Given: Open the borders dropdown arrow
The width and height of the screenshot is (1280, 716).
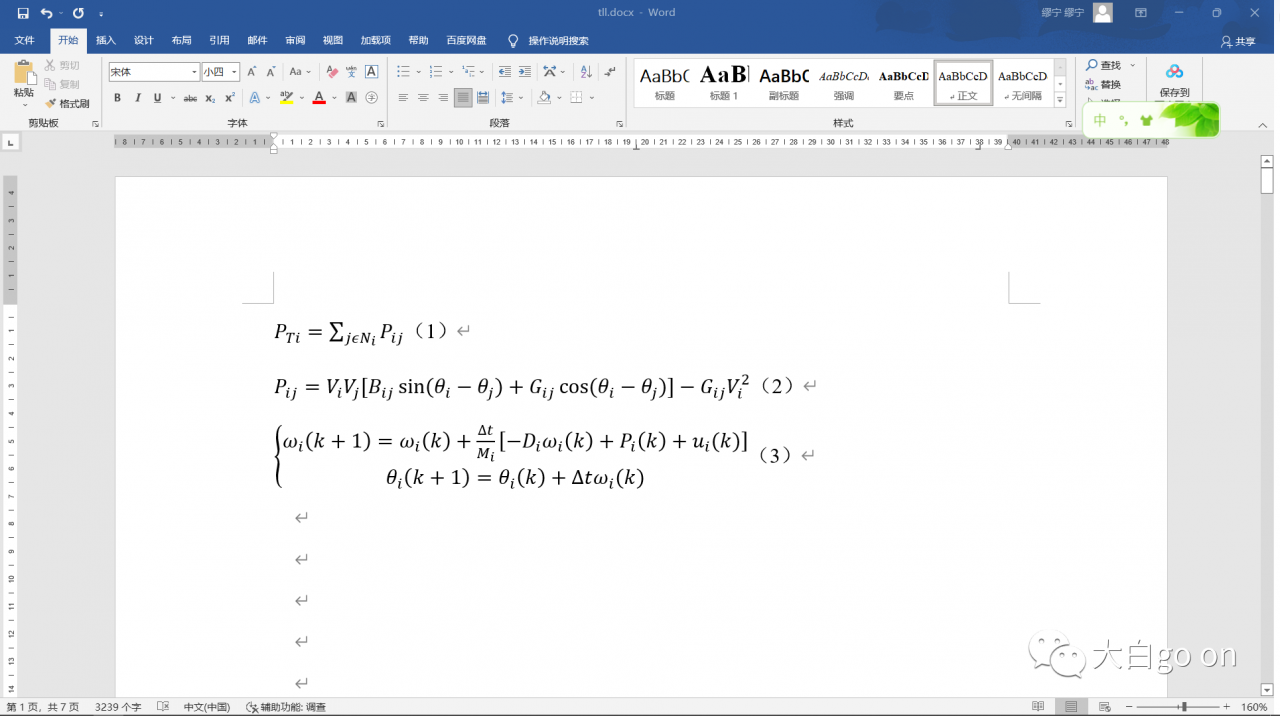Looking at the screenshot, I should pyautogui.click(x=592, y=98).
